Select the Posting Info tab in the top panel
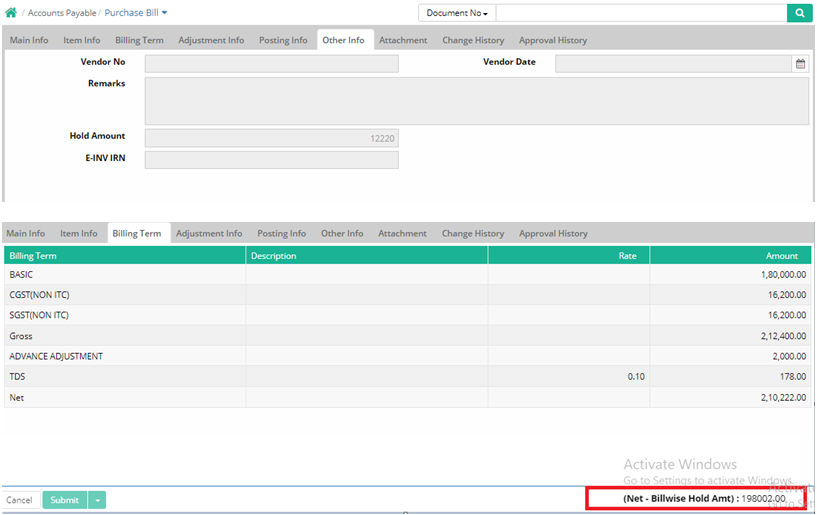Image resolution: width=817 pixels, height=515 pixels. (283, 40)
